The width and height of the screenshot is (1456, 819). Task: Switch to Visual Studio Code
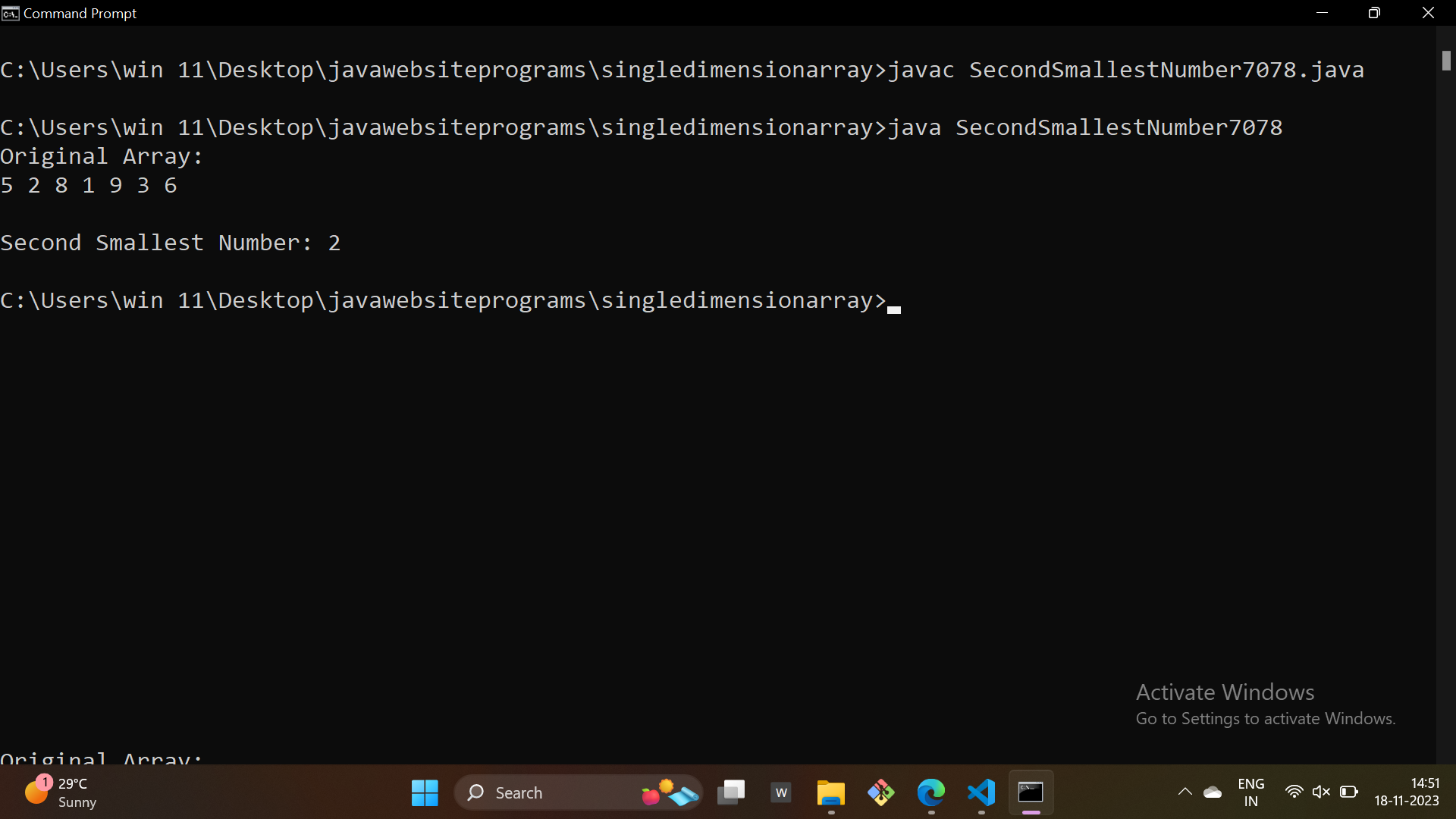(x=981, y=793)
